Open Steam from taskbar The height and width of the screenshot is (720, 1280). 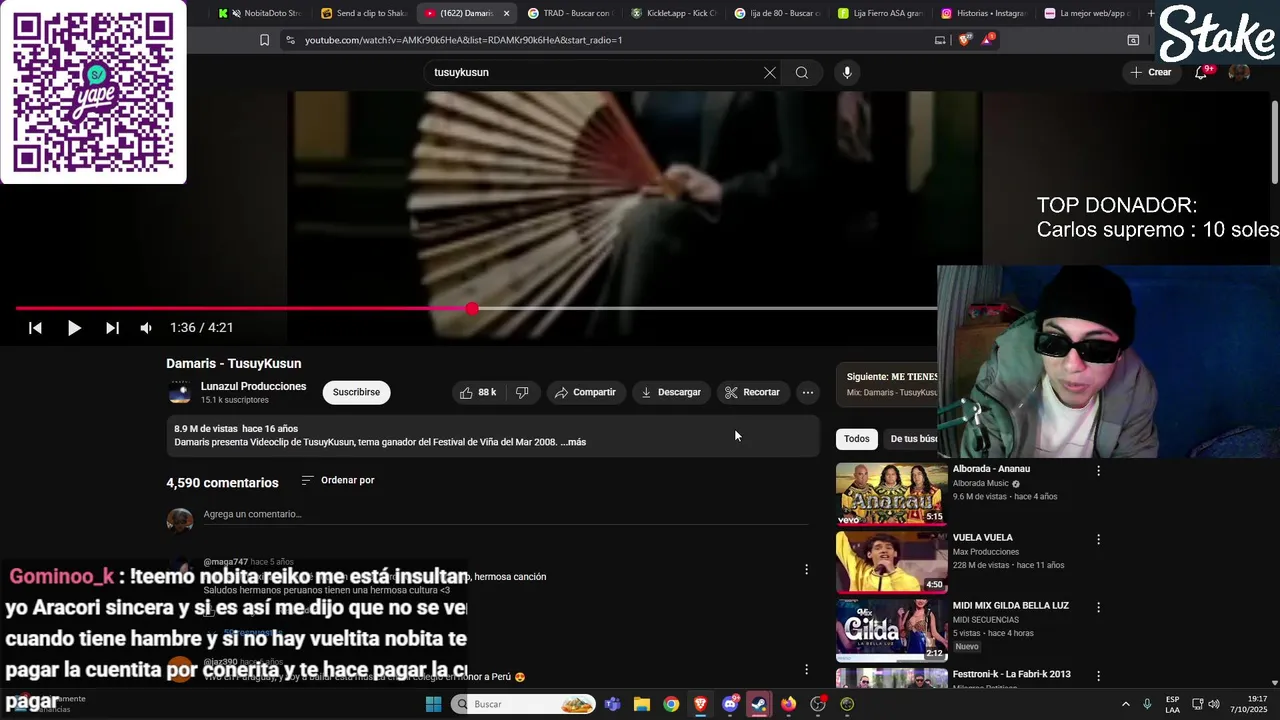point(759,704)
